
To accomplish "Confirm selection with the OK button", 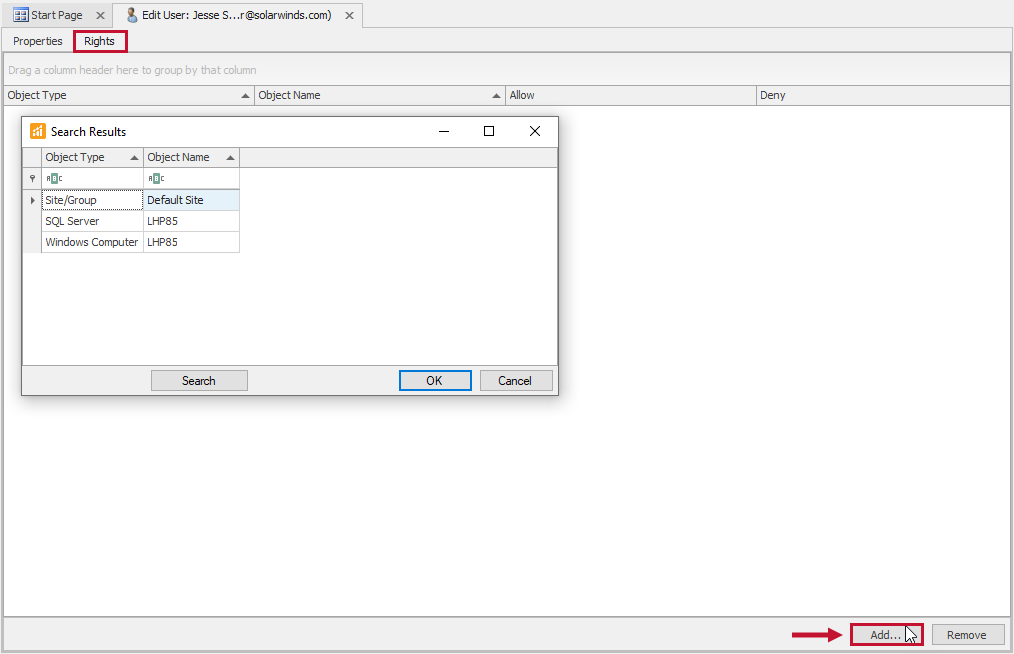I will 435,380.
